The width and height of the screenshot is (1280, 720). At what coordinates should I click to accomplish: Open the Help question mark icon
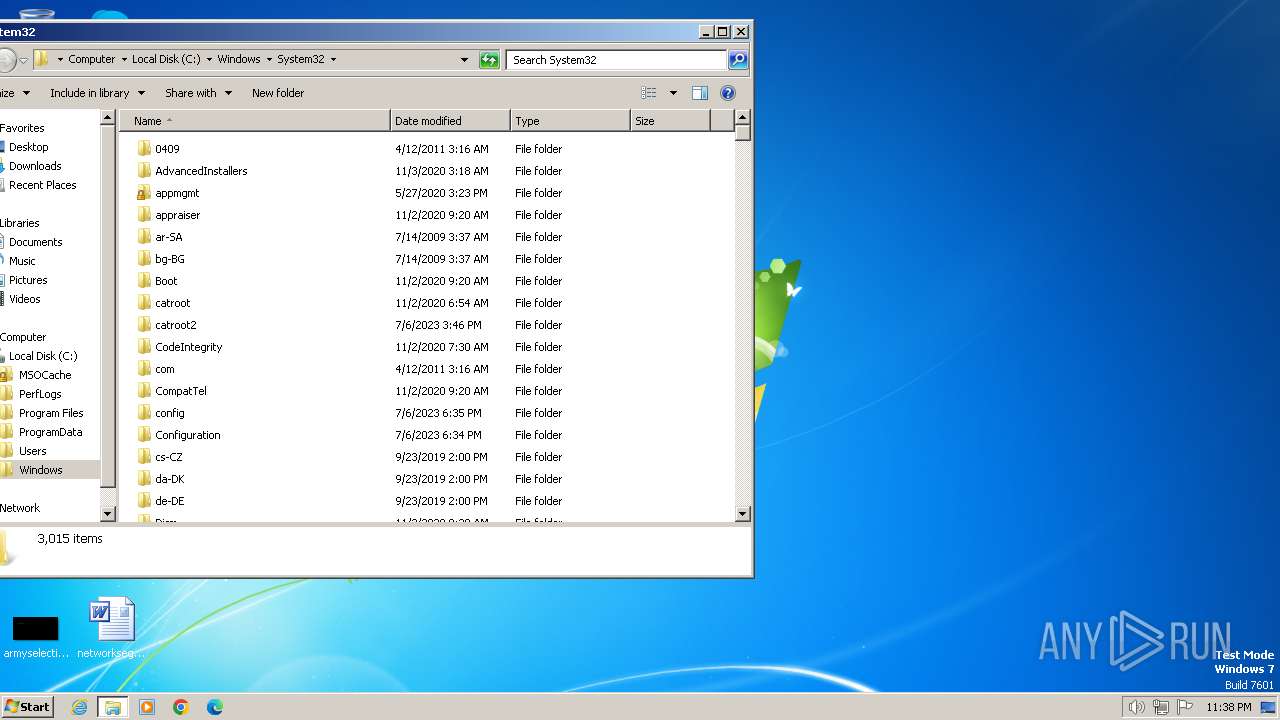[728, 93]
